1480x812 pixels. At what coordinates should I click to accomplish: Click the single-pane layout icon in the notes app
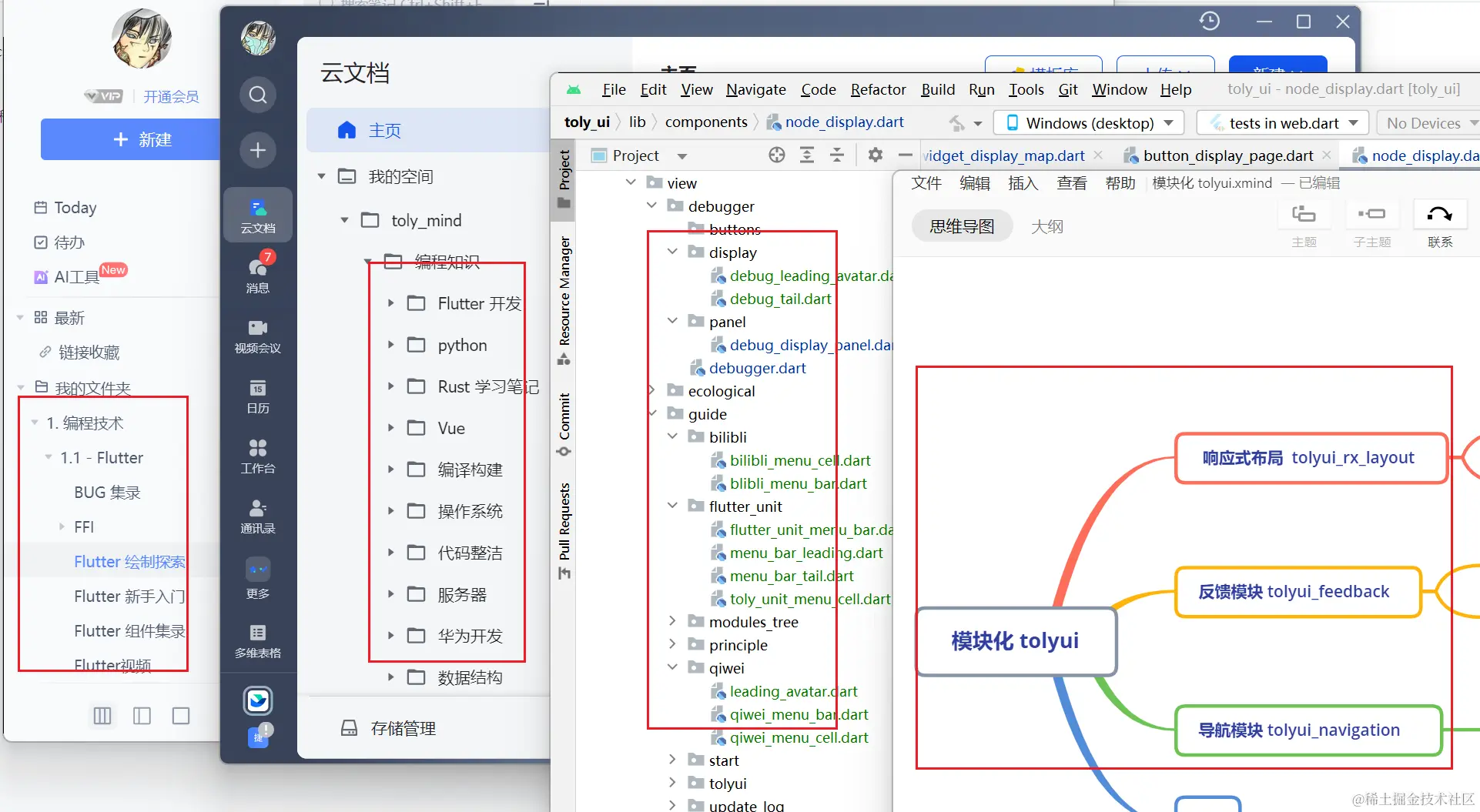point(181,716)
